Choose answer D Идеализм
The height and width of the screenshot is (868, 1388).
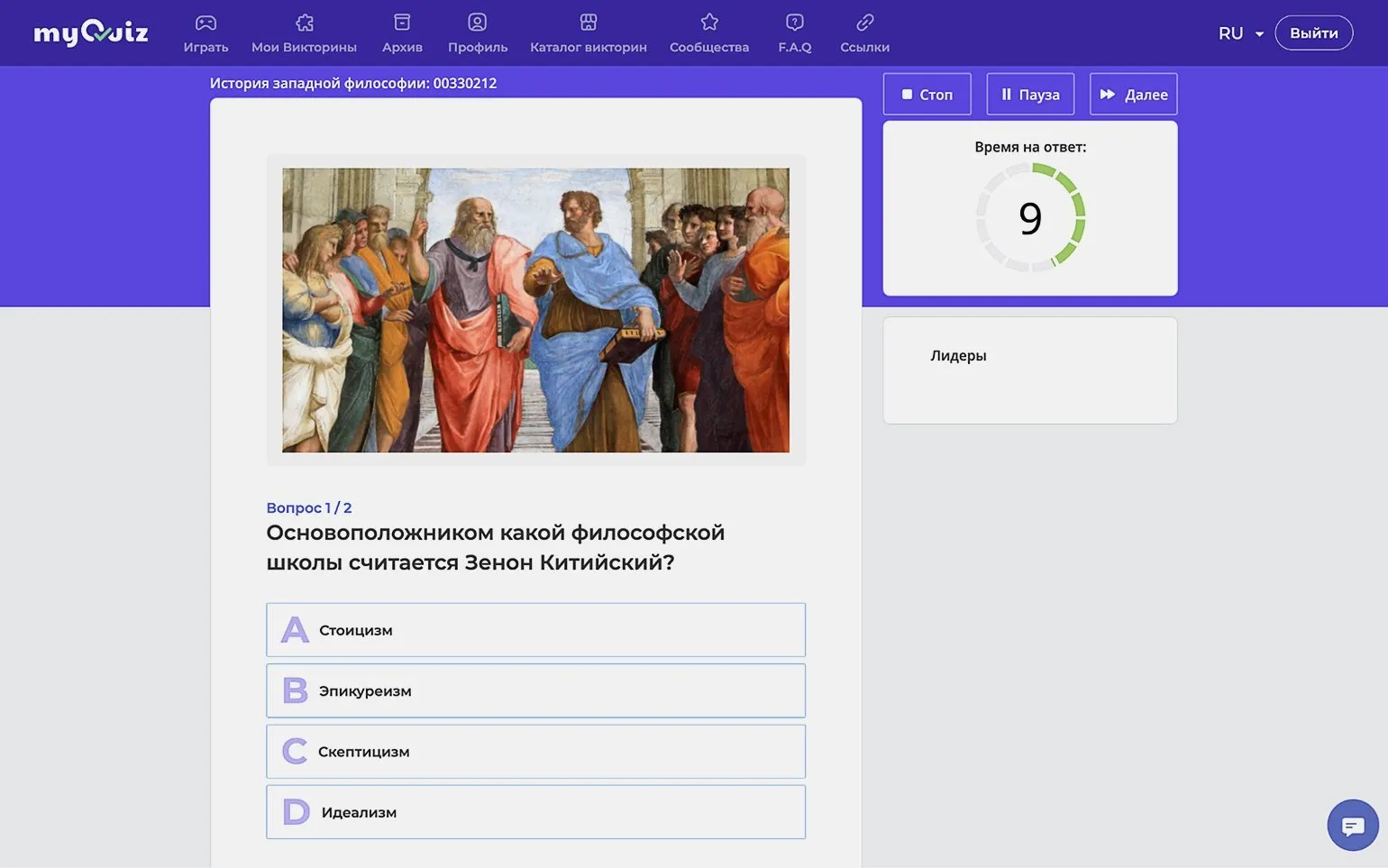[535, 812]
